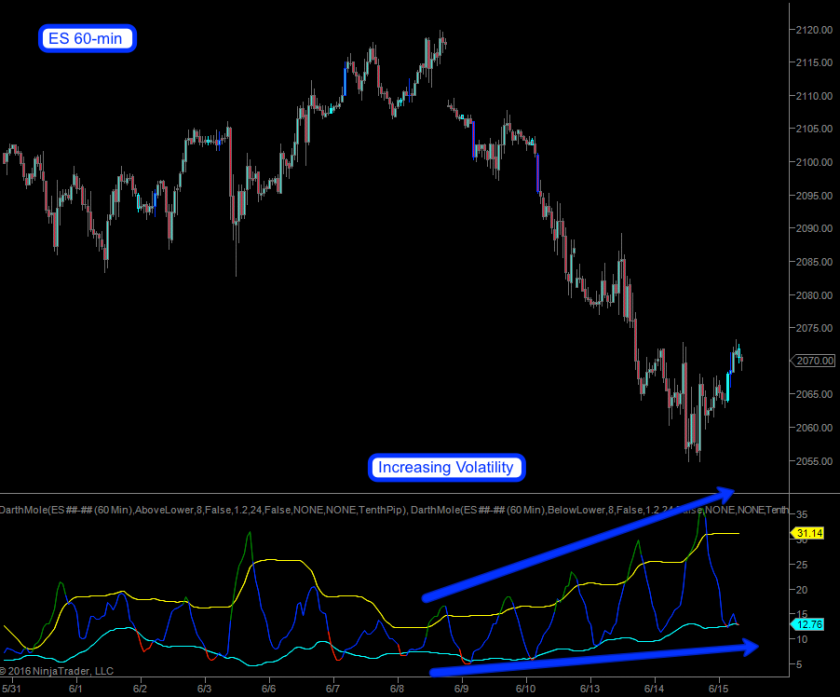
Task: Click the 2075.00 price axis label
Action: point(814,328)
